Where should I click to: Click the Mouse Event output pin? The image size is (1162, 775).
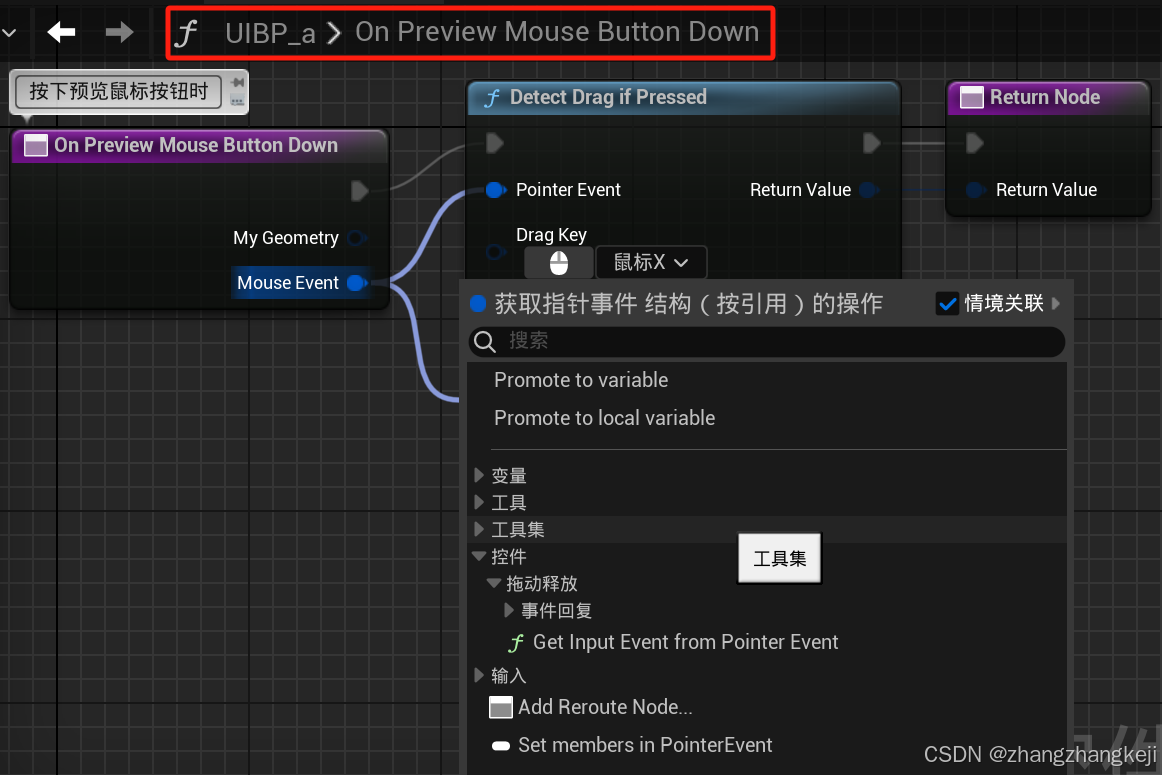tap(356, 282)
